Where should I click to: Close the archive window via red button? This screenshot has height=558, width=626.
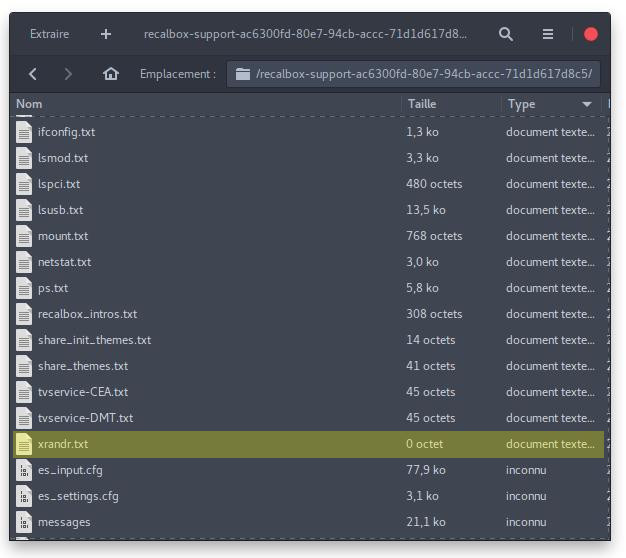point(591,34)
